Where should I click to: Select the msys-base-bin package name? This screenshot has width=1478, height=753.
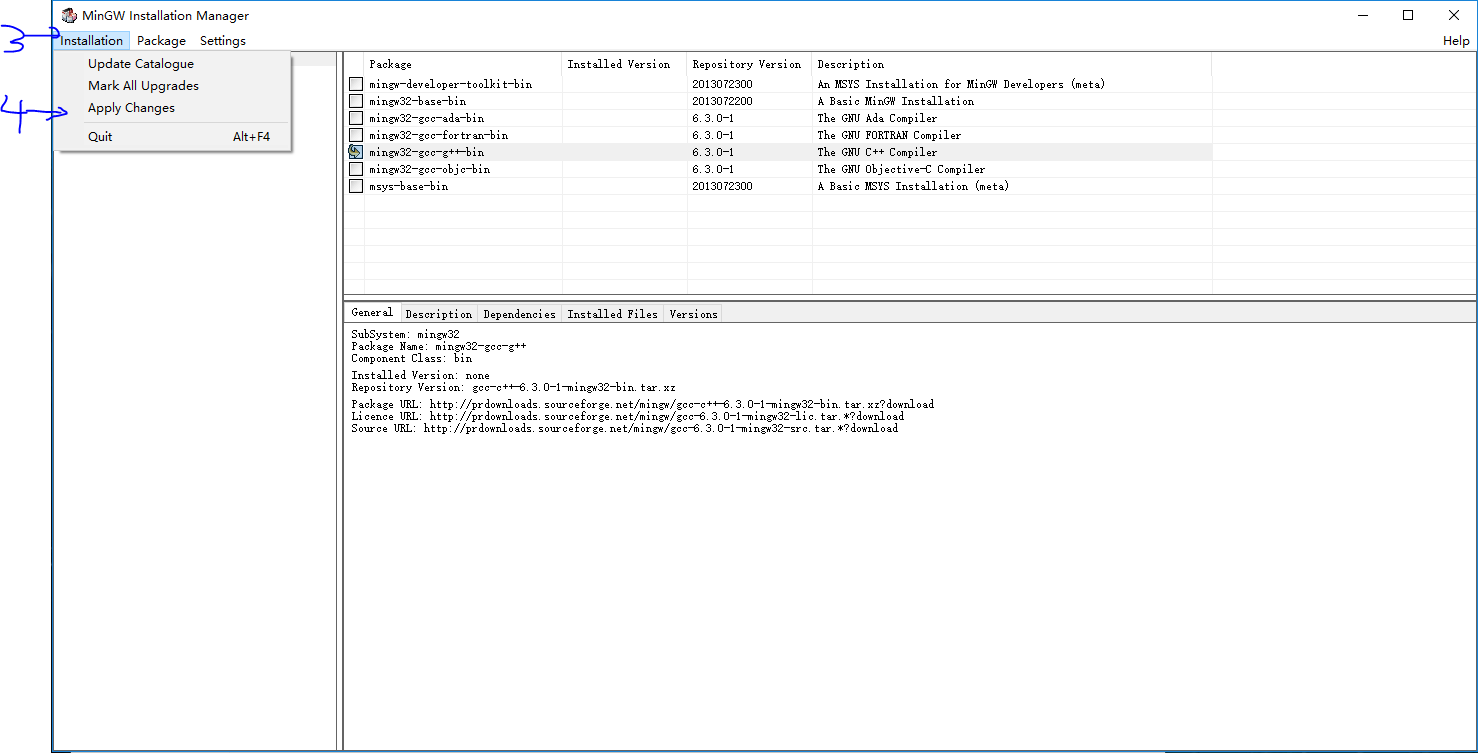coord(408,186)
